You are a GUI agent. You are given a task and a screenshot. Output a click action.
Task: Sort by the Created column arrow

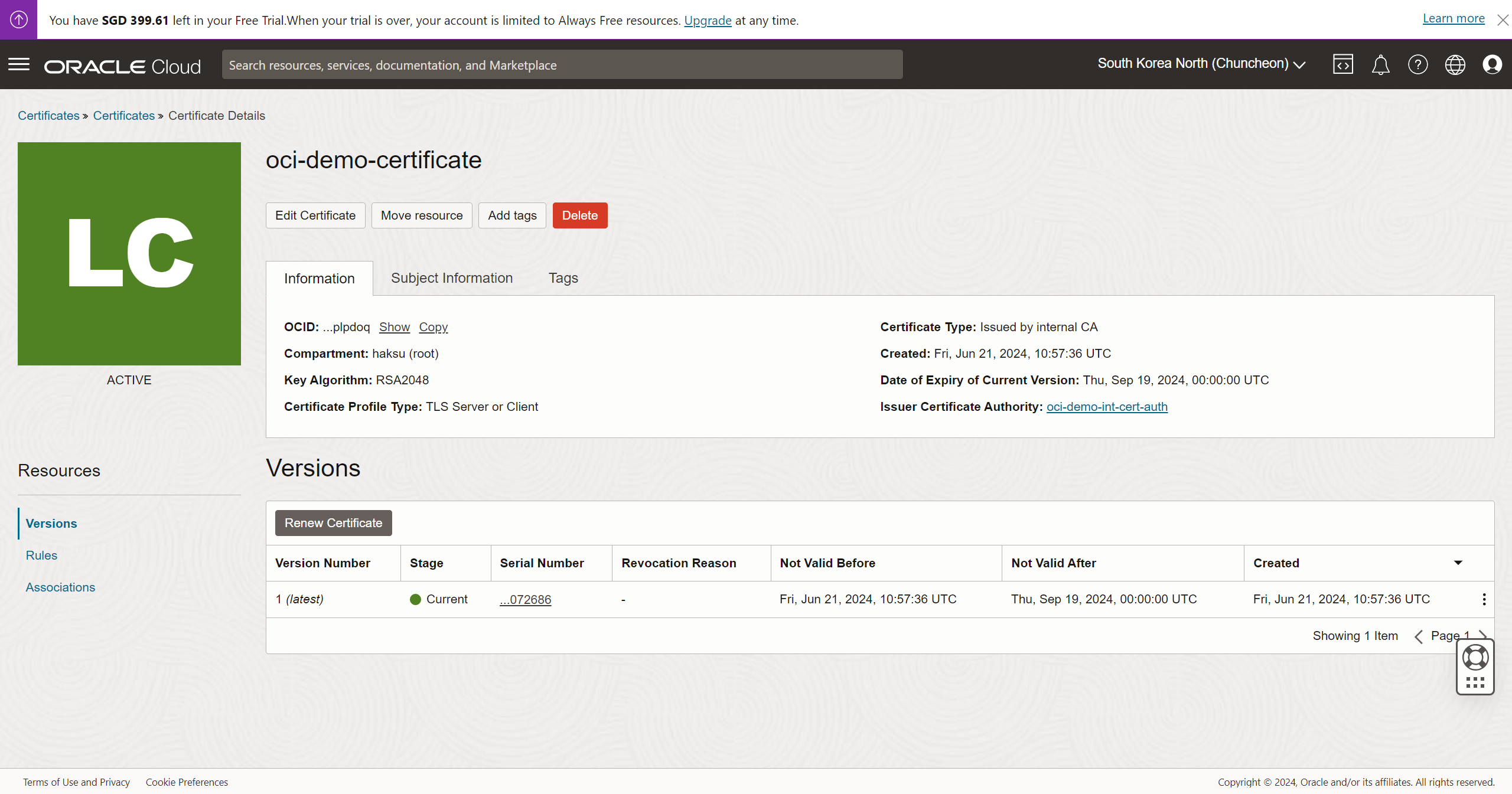pos(1458,563)
